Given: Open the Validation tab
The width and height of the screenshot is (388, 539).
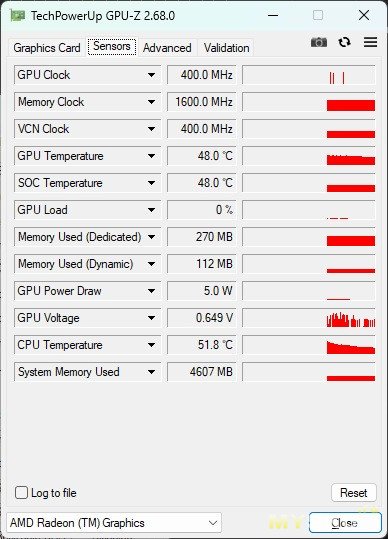Looking at the screenshot, I should tap(226, 48).
